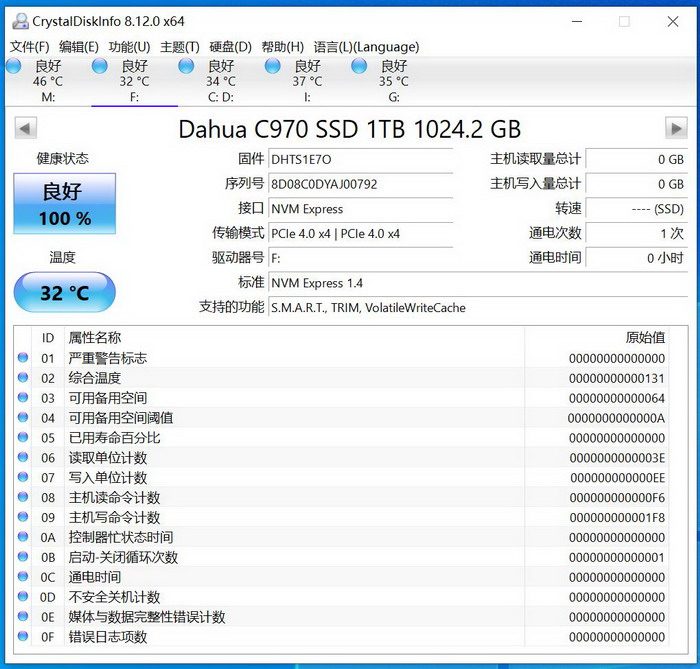
Task: Click status dot for attribute 01 row
Action: point(23,358)
